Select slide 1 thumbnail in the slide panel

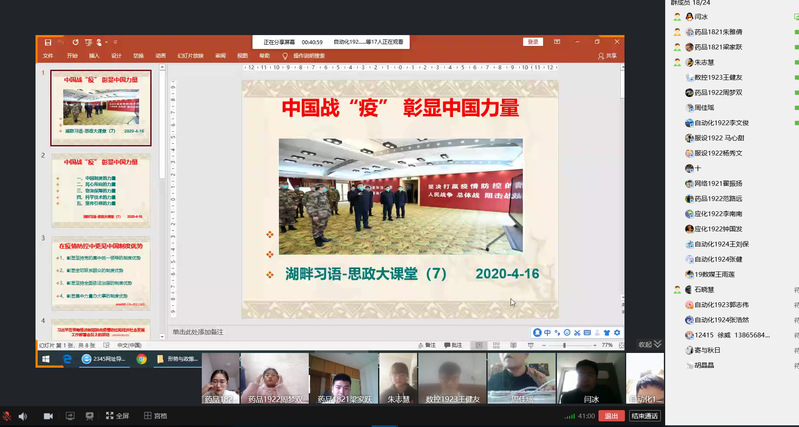click(101, 108)
